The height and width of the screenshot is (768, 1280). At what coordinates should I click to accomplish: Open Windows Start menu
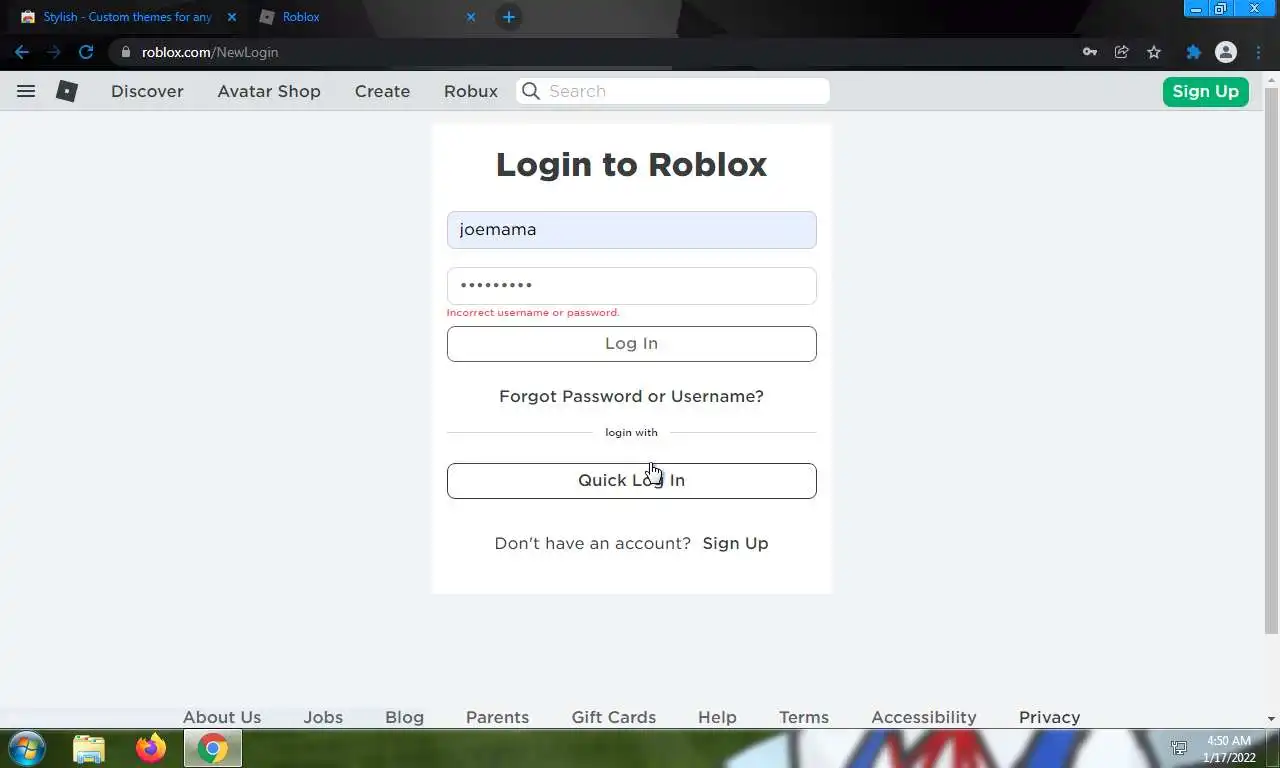tap(25, 748)
